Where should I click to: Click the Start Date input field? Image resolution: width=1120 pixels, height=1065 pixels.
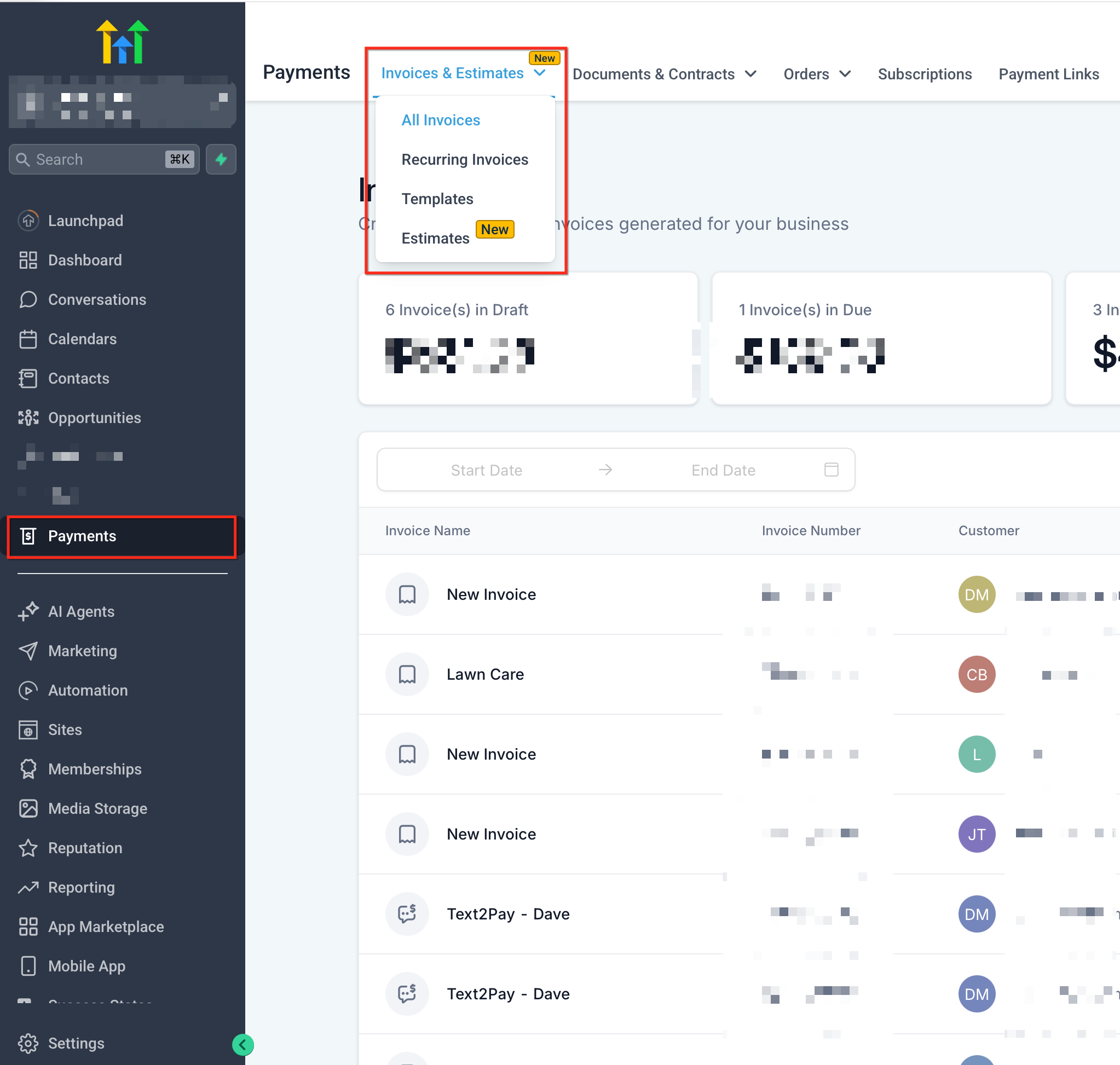[x=486, y=470]
